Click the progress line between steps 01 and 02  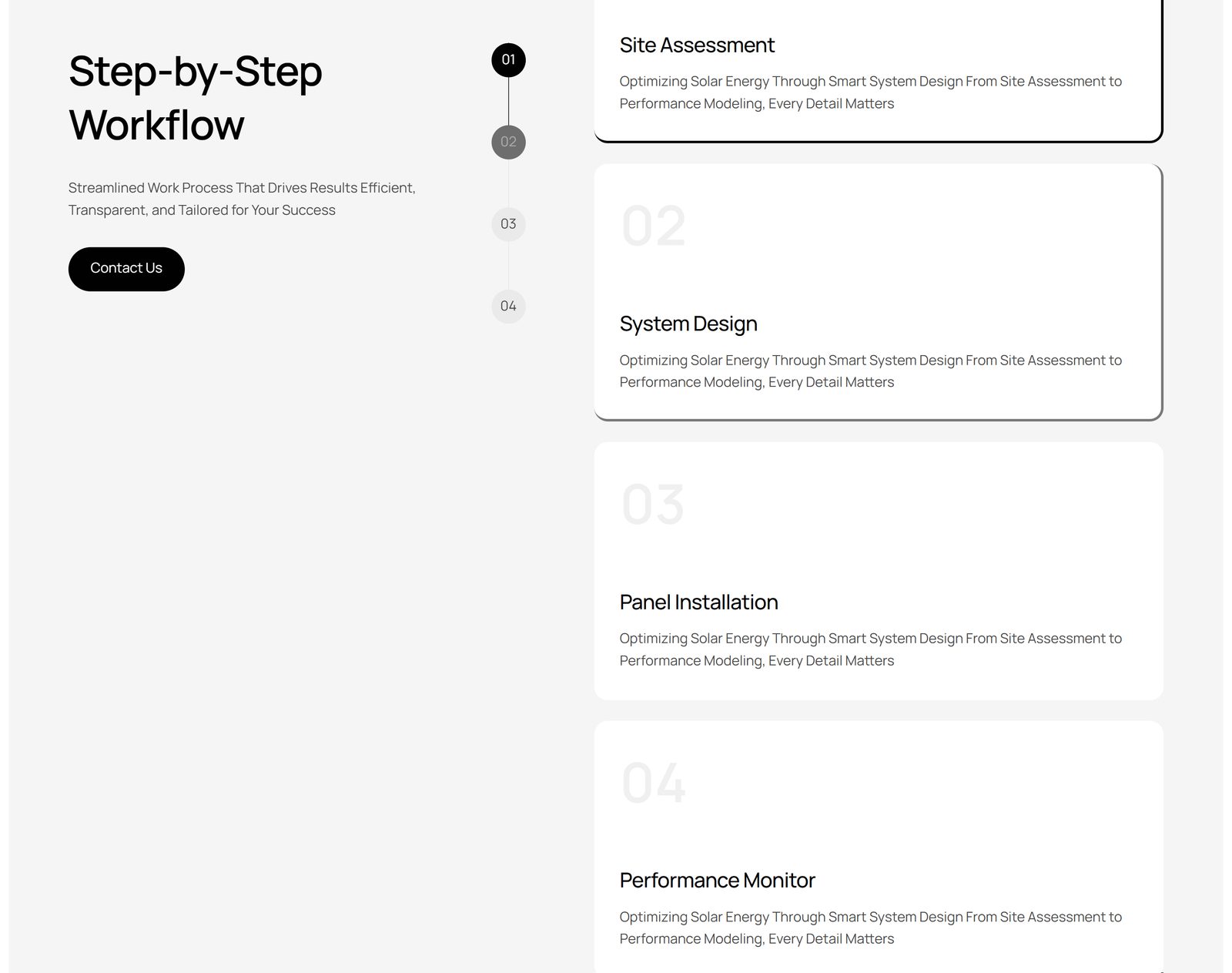pos(508,101)
